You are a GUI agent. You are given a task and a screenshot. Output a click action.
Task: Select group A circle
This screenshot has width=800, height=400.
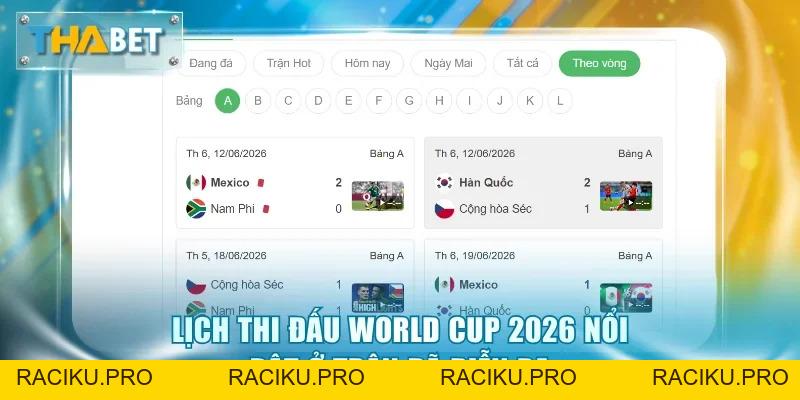tap(228, 101)
